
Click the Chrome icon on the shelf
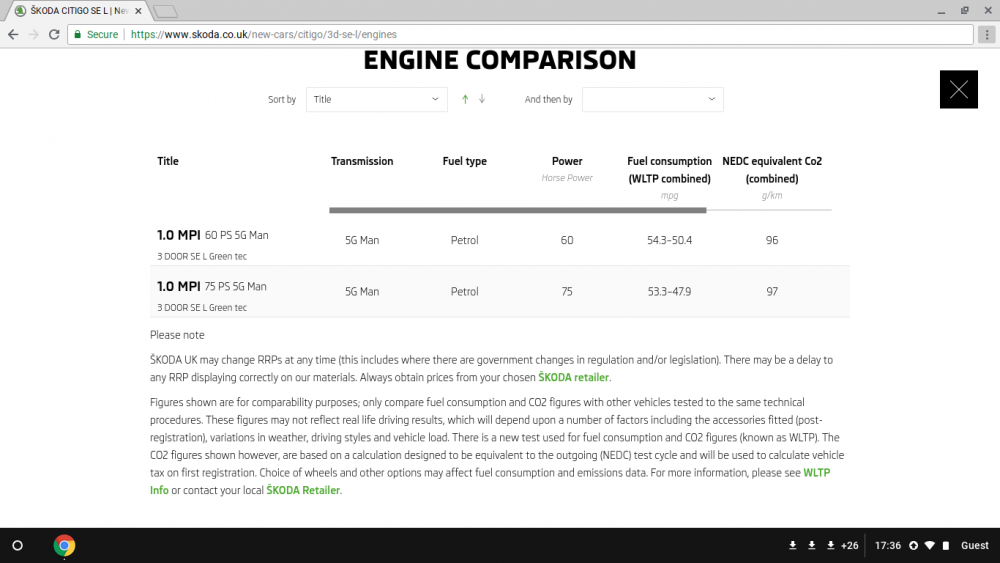tap(64, 546)
